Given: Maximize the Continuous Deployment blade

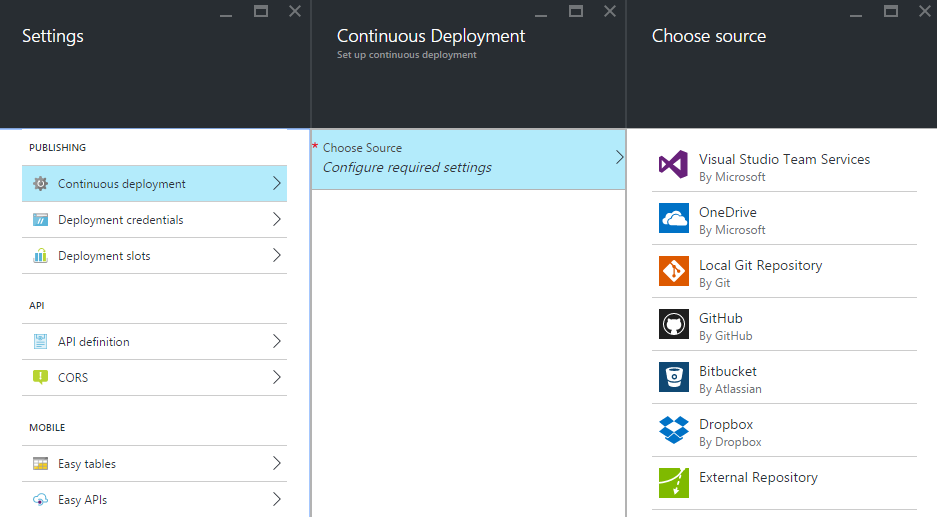Looking at the screenshot, I should [576, 11].
